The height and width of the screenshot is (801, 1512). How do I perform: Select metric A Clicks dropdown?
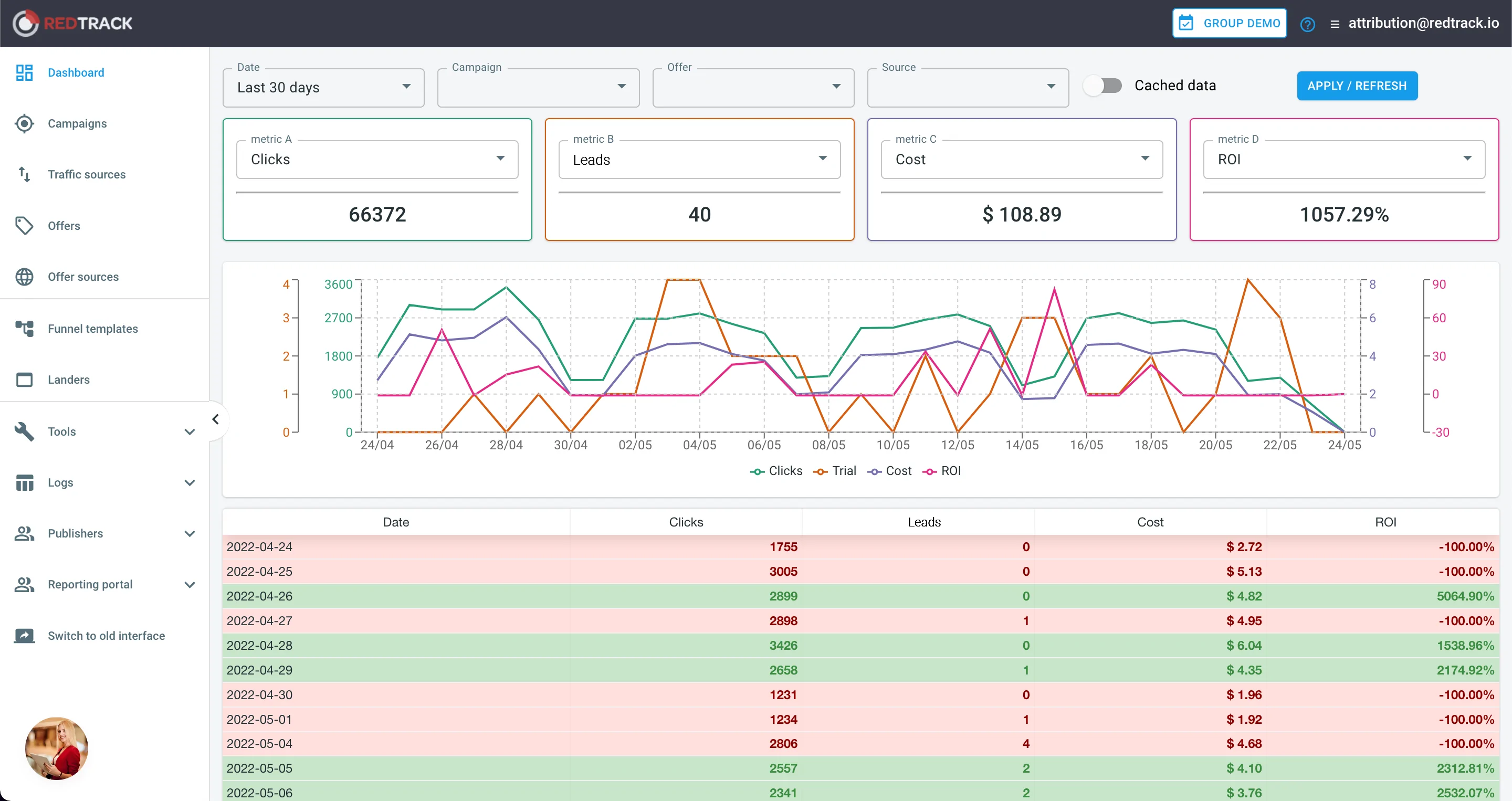[x=377, y=159]
